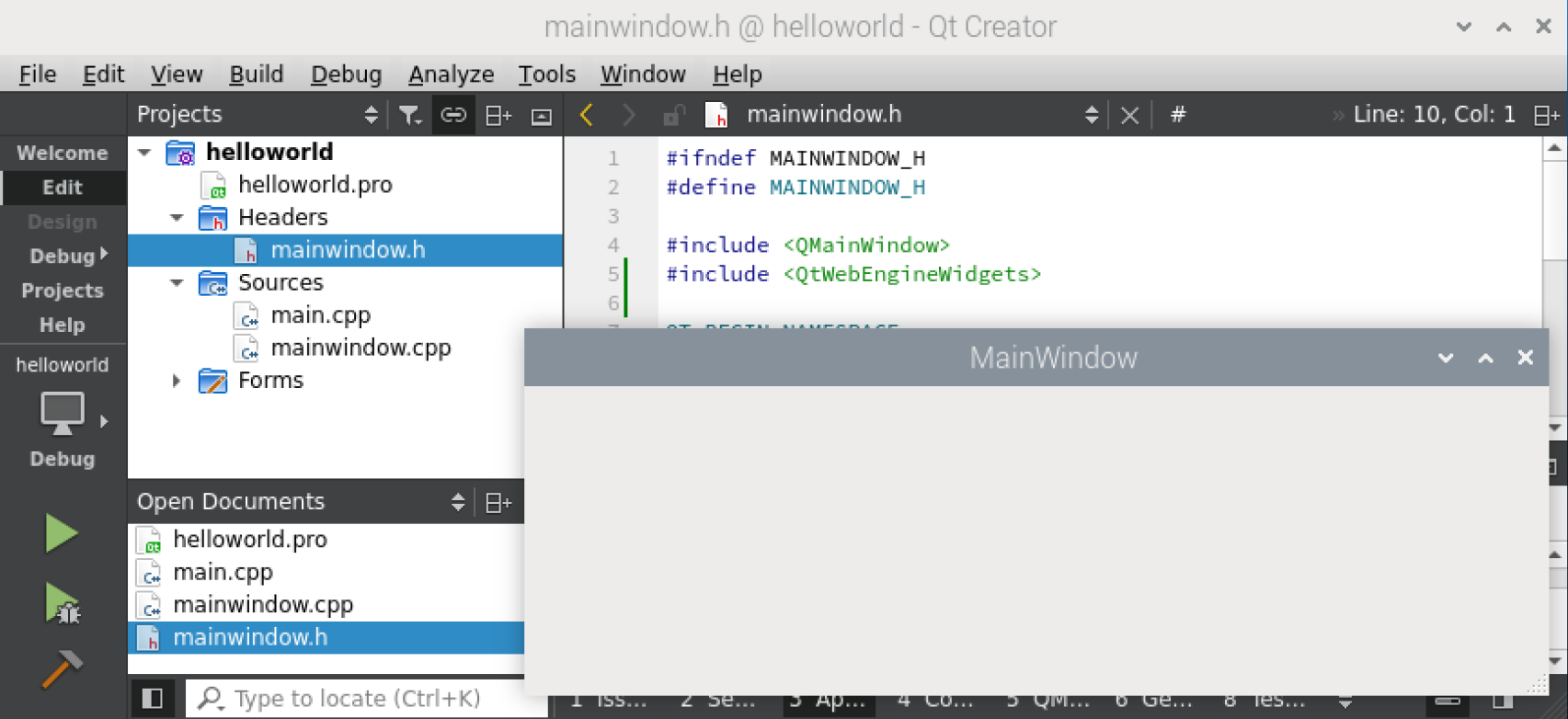Expand the kit selector arrow beside monitor
Screen dimensions: 1568x719
[104, 421]
